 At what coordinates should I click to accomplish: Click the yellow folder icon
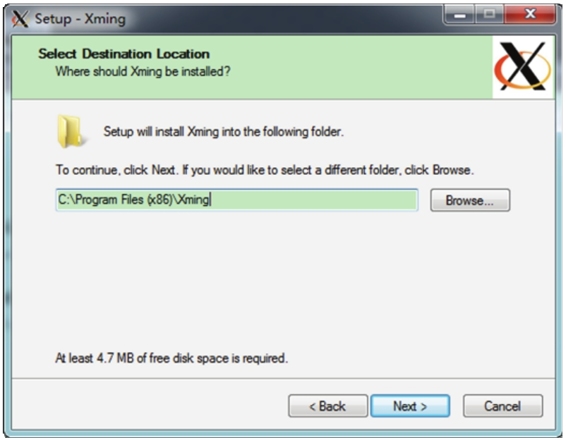(x=70, y=131)
